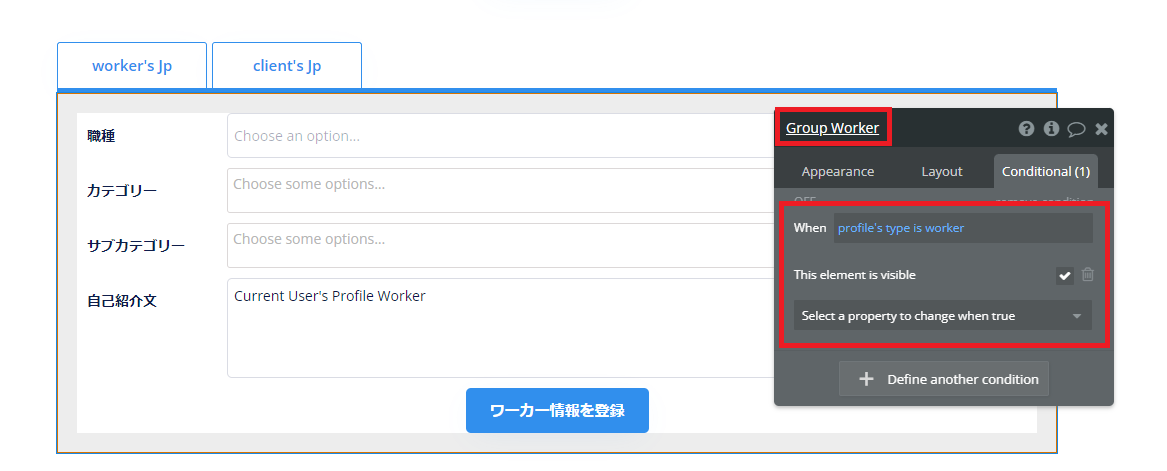Click the ワーカー情報を登録 button
This screenshot has height=471, width=1167.
557,410
